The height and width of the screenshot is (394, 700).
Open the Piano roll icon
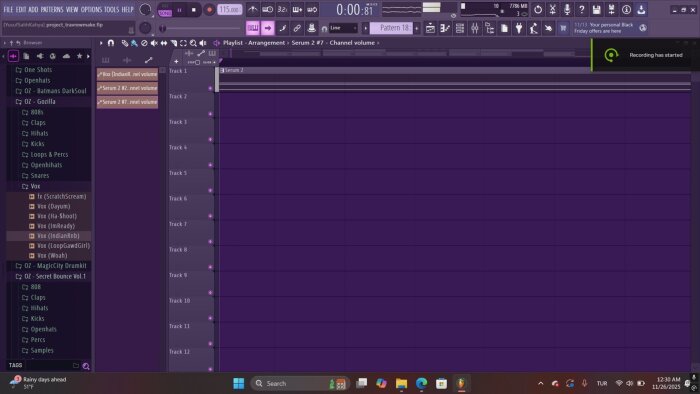445,28
